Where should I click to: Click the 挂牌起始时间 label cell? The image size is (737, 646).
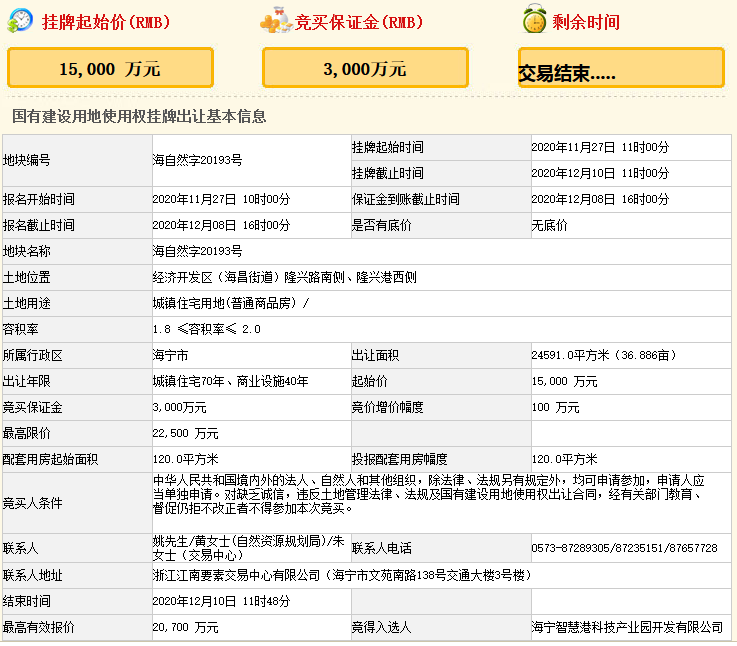pyautogui.click(x=441, y=147)
